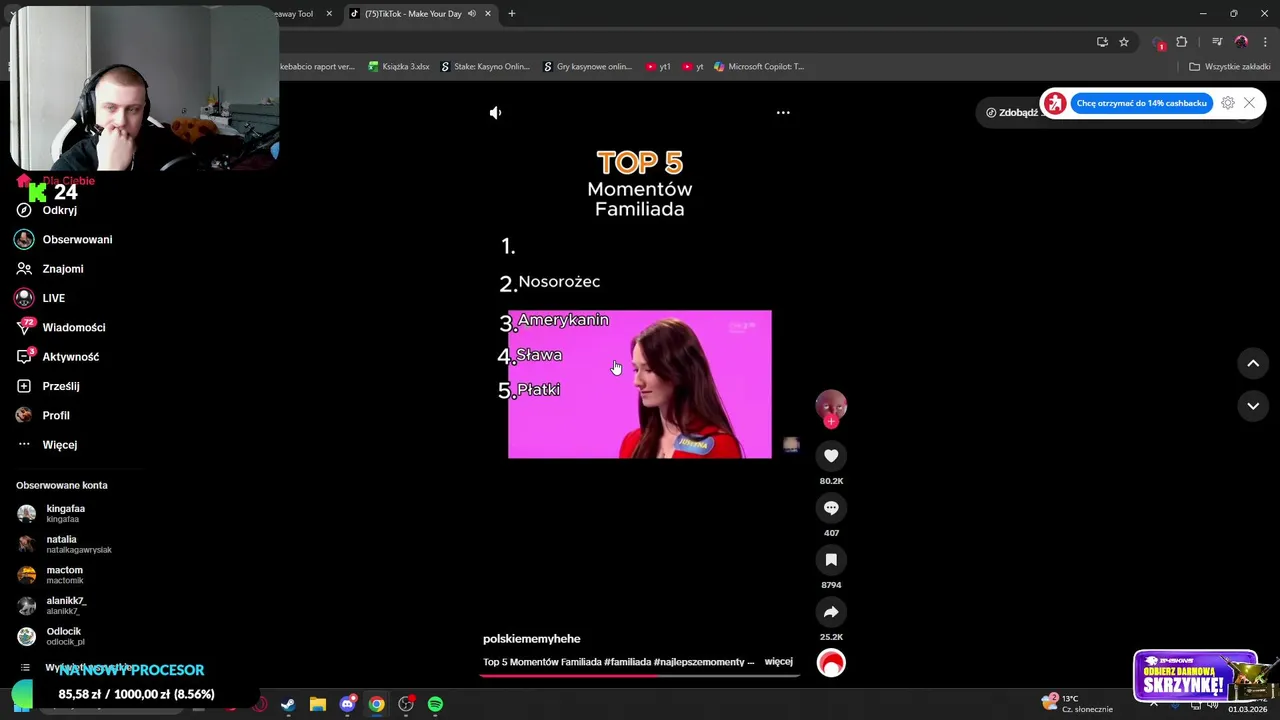
Task: Click the Familiada video frame
Action: pyautogui.click(x=640, y=385)
